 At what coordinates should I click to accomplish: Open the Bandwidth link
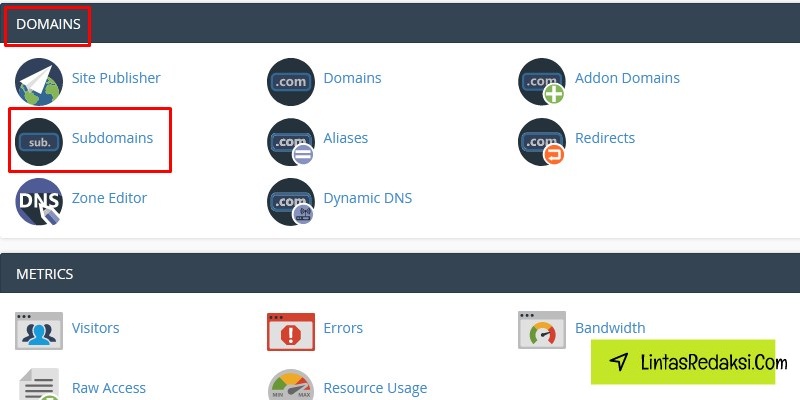point(610,328)
